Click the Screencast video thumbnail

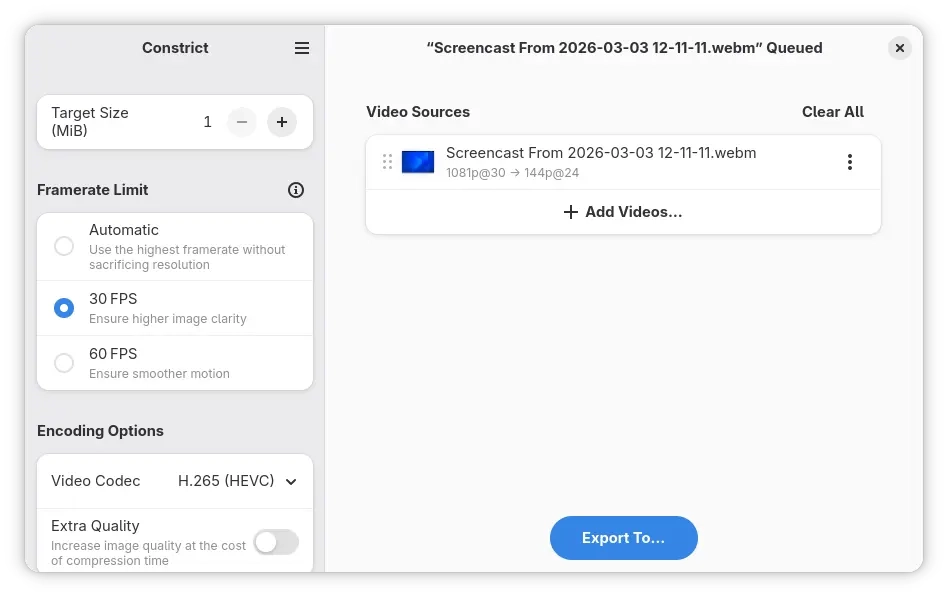tap(417, 162)
